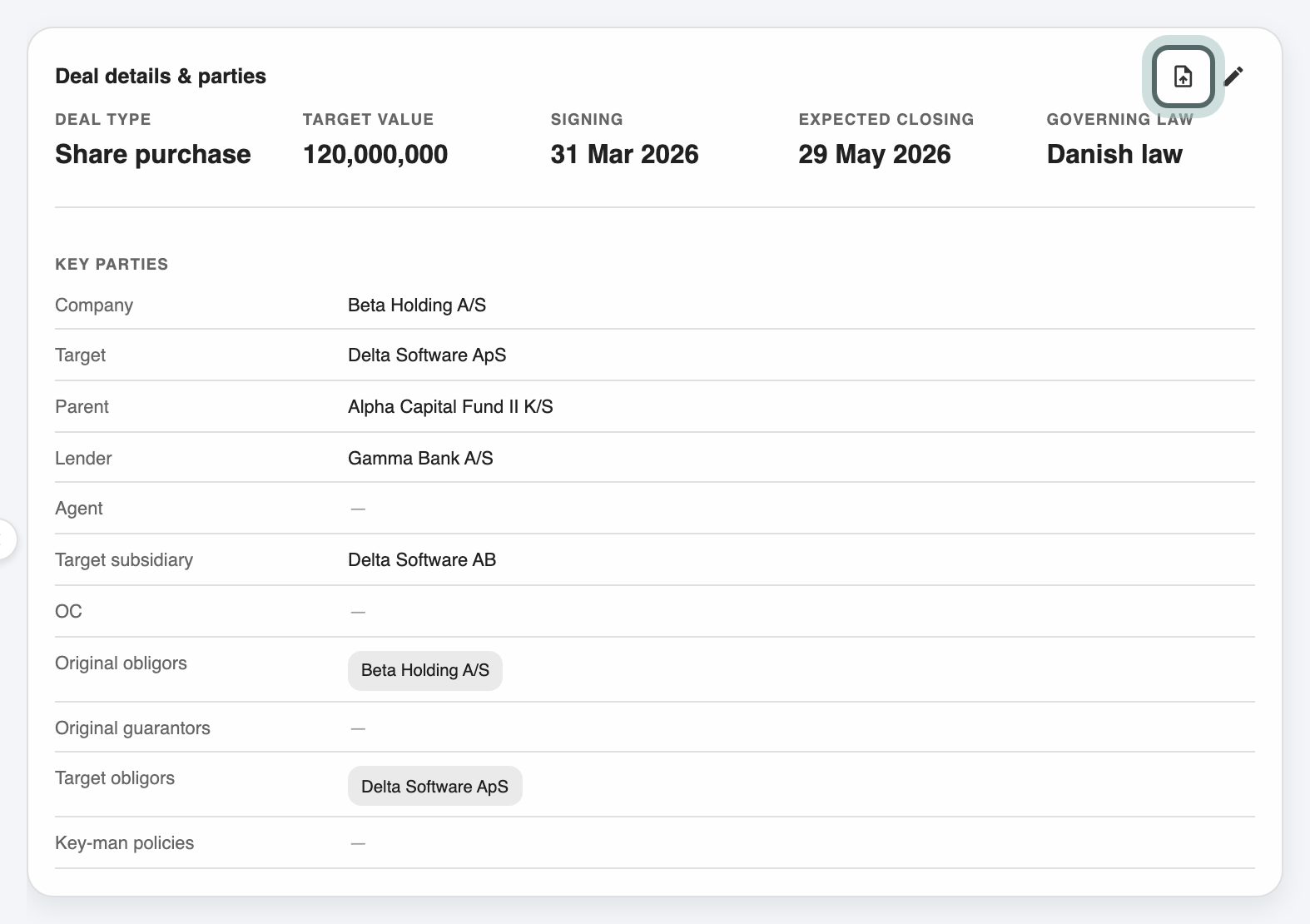This screenshot has width=1310, height=924.
Task: Select "Gamma Bank A/S" lender value
Action: tap(420, 459)
